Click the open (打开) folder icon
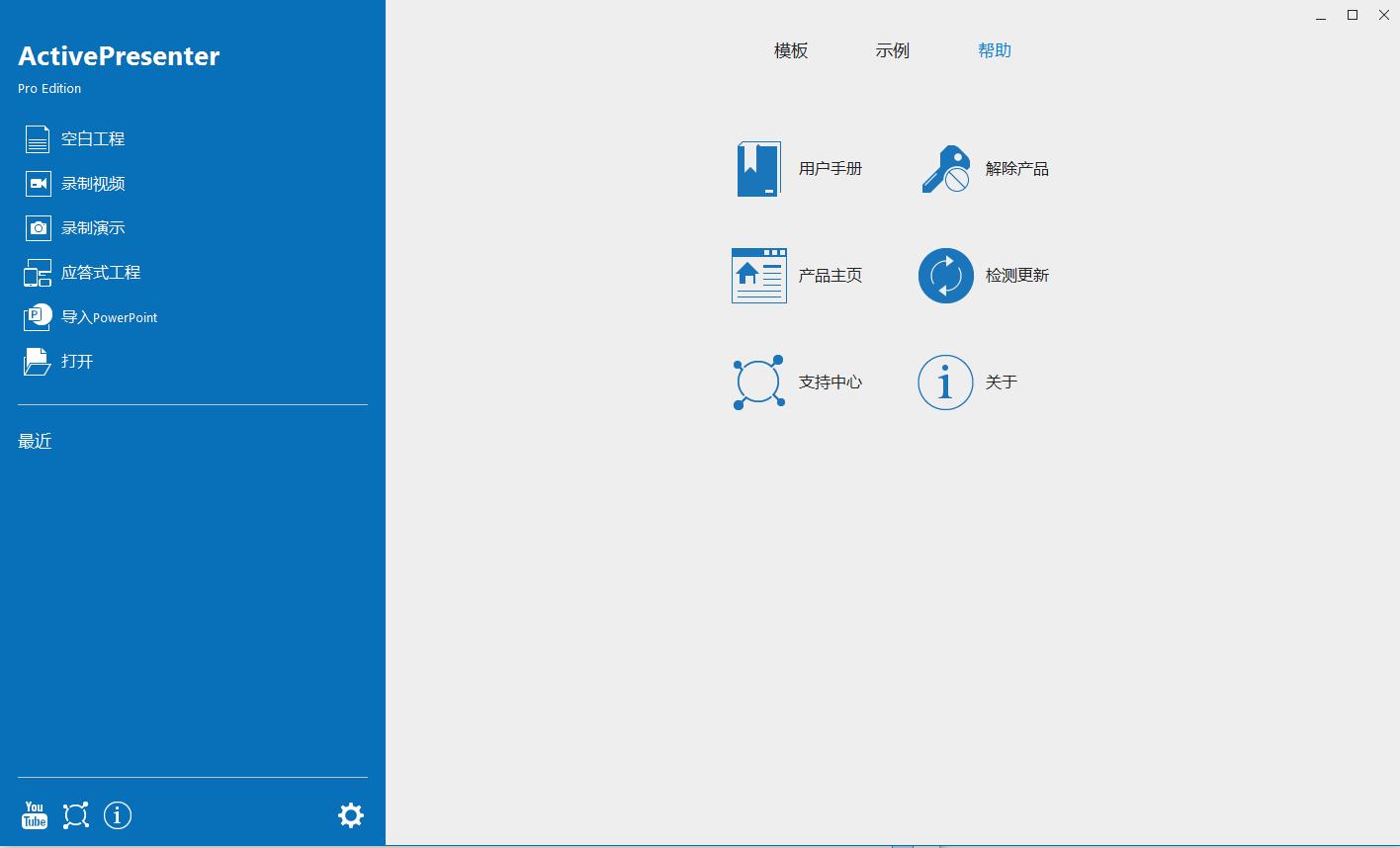The height and width of the screenshot is (848, 1400). (x=38, y=362)
